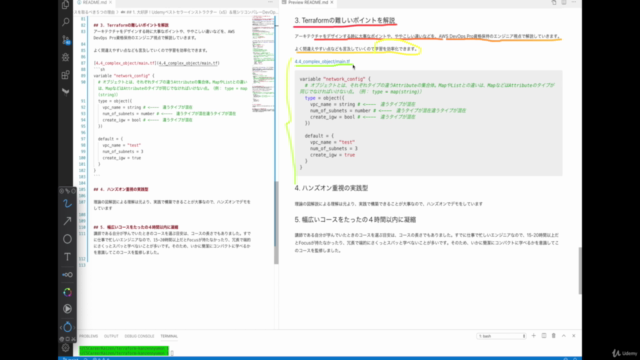This screenshot has height=360, width=640.
Task: Click 'vpc_name = "test"' on editor line 98
Action: [x=122, y=145]
